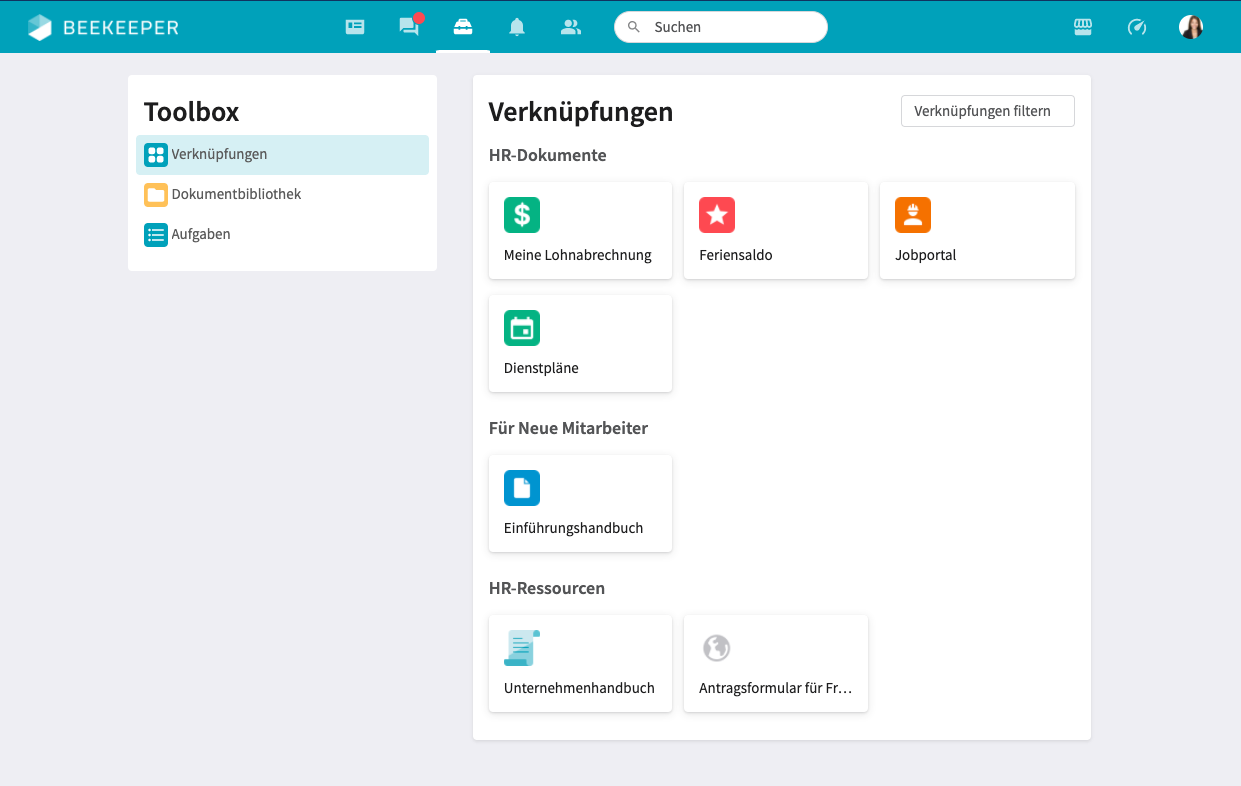Select Verknüpfungen in Toolbox sidebar
1241x786 pixels.
pos(282,155)
